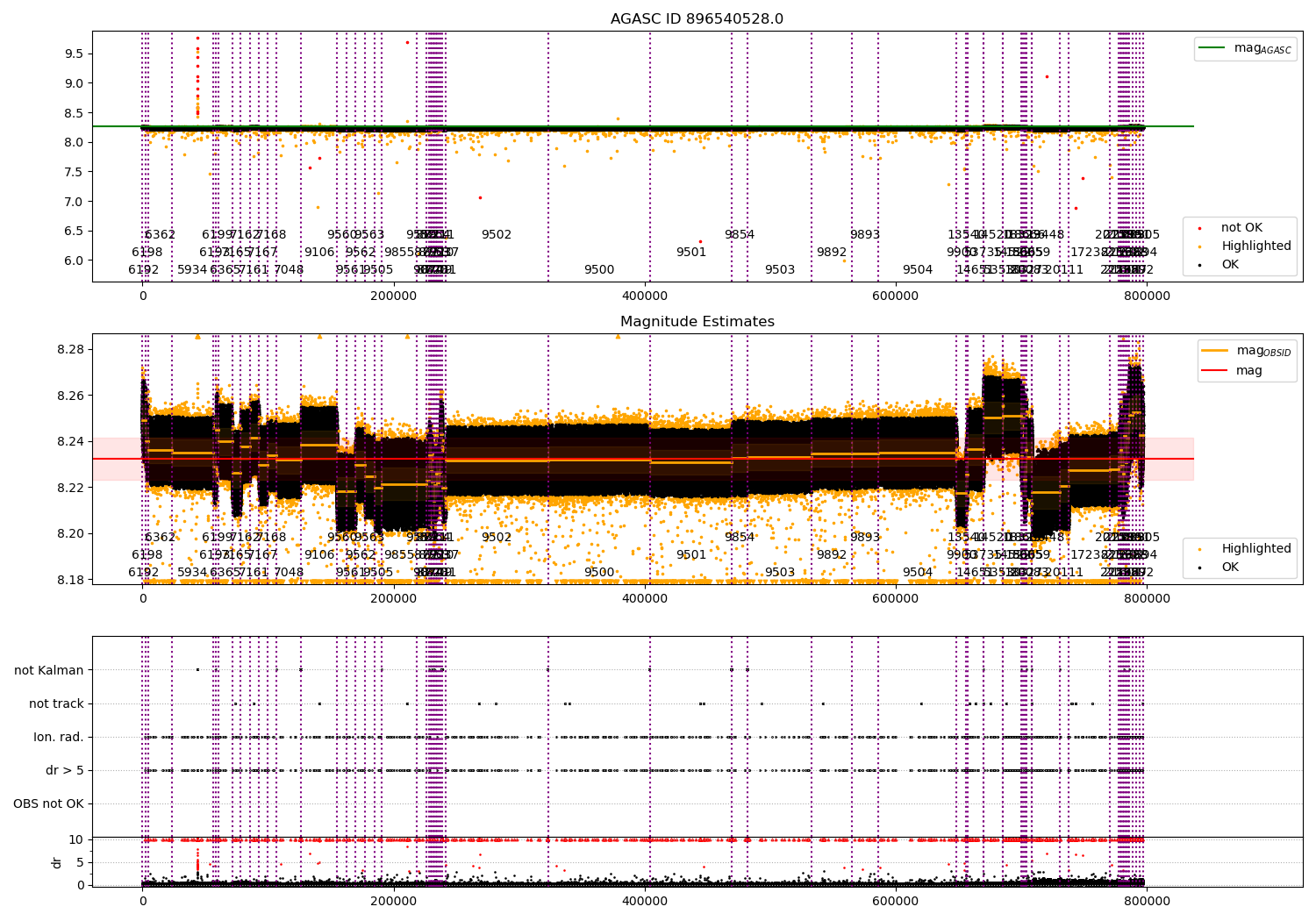Click OBSID label 7048 in the top plot
This screenshot has width=1316, height=921.
pyautogui.click(x=289, y=270)
